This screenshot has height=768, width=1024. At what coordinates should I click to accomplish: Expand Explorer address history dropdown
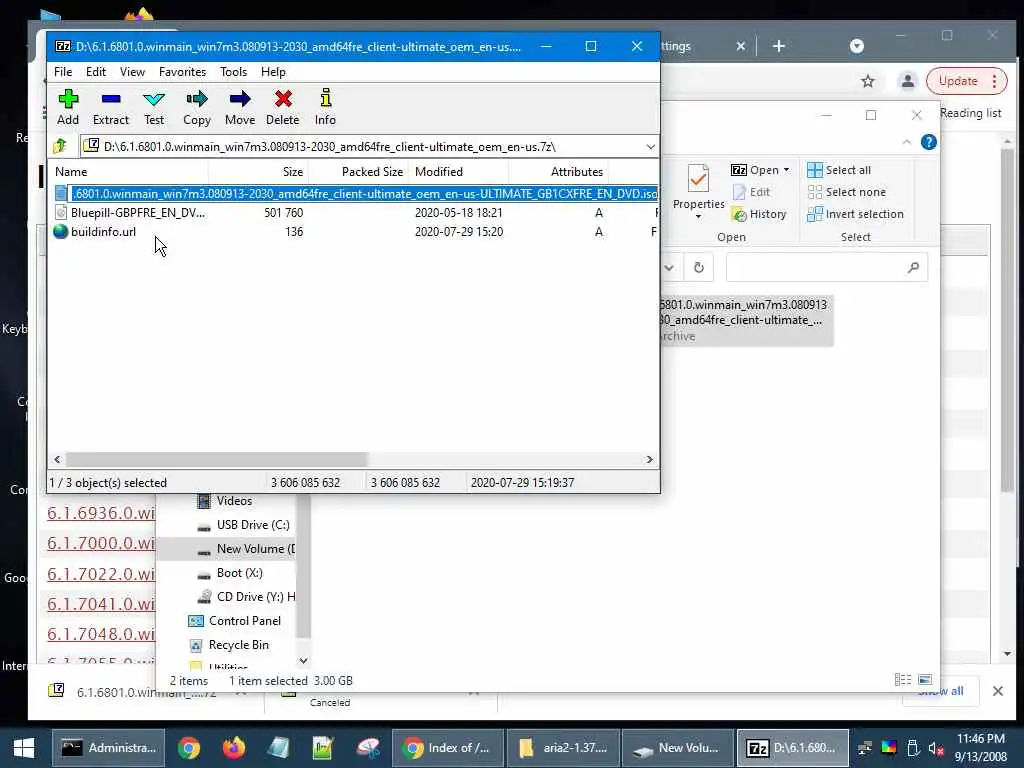point(669,268)
